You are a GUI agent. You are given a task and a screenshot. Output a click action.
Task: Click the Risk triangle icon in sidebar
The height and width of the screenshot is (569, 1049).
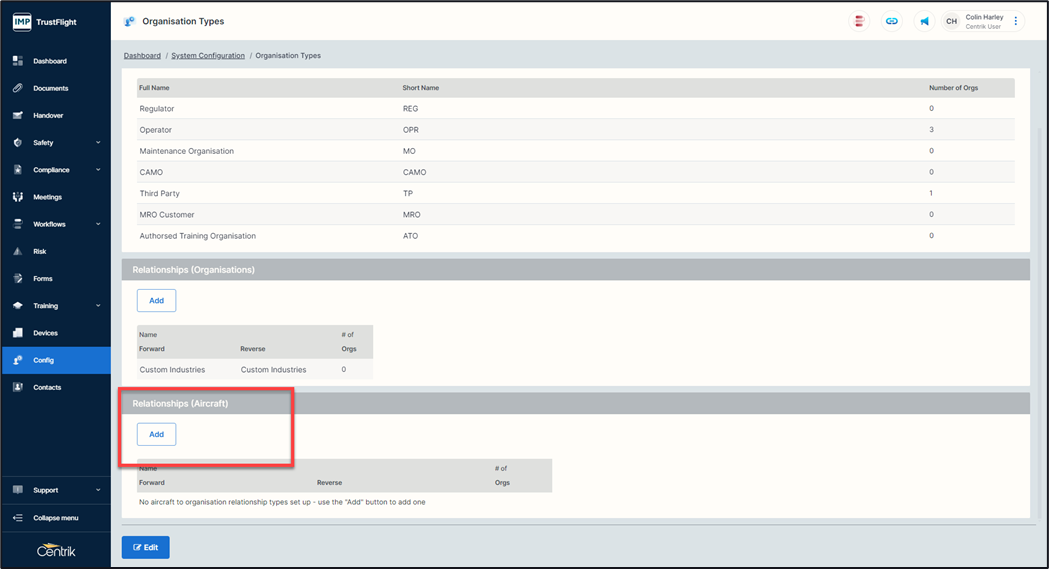pos(18,251)
